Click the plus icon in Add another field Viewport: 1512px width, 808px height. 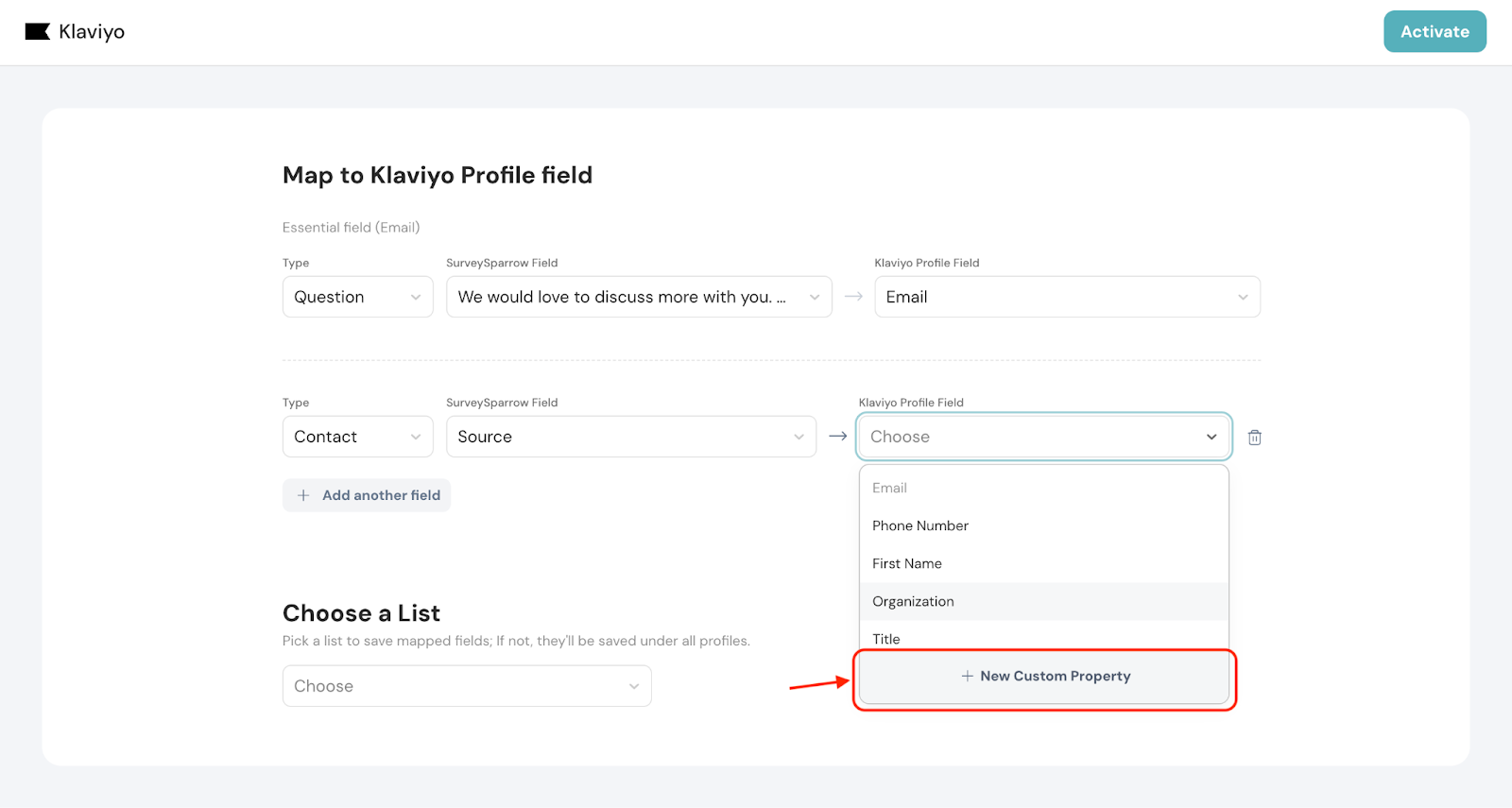tap(303, 495)
